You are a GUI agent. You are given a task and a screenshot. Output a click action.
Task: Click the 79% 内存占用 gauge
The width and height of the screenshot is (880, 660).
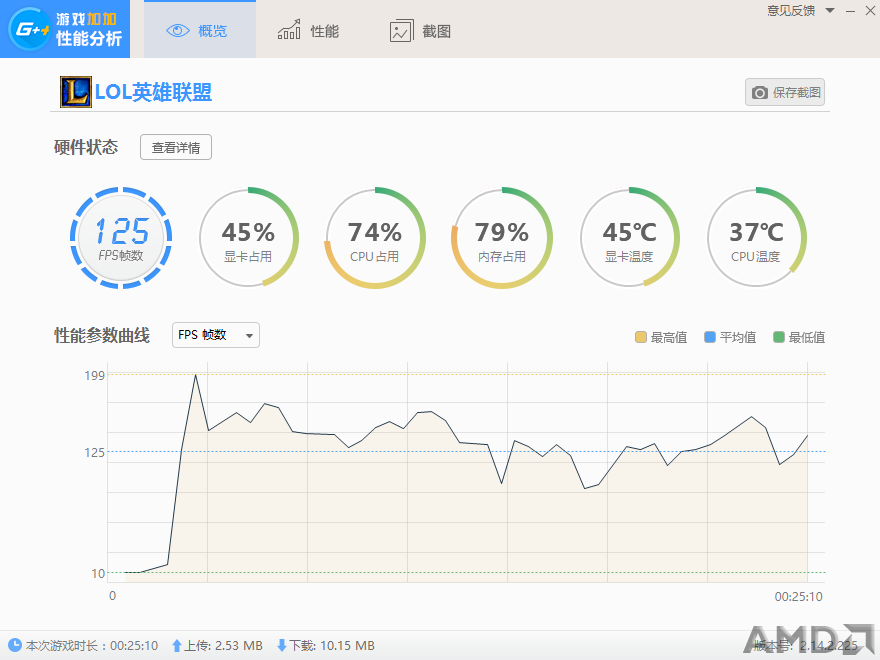point(502,238)
